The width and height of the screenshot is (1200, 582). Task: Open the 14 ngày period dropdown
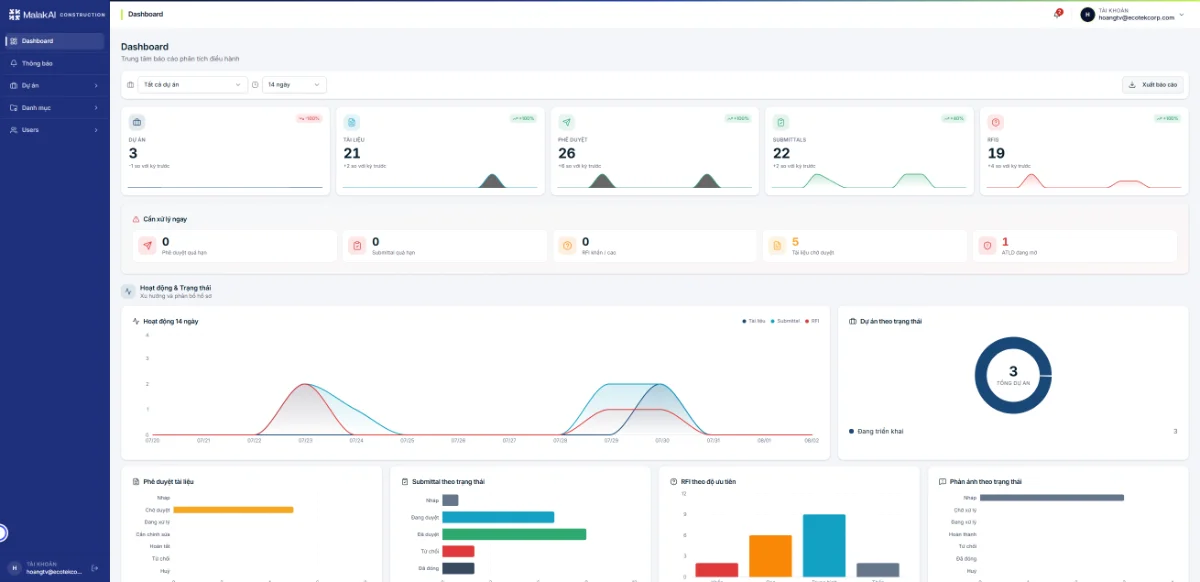click(x=294, y=85)
